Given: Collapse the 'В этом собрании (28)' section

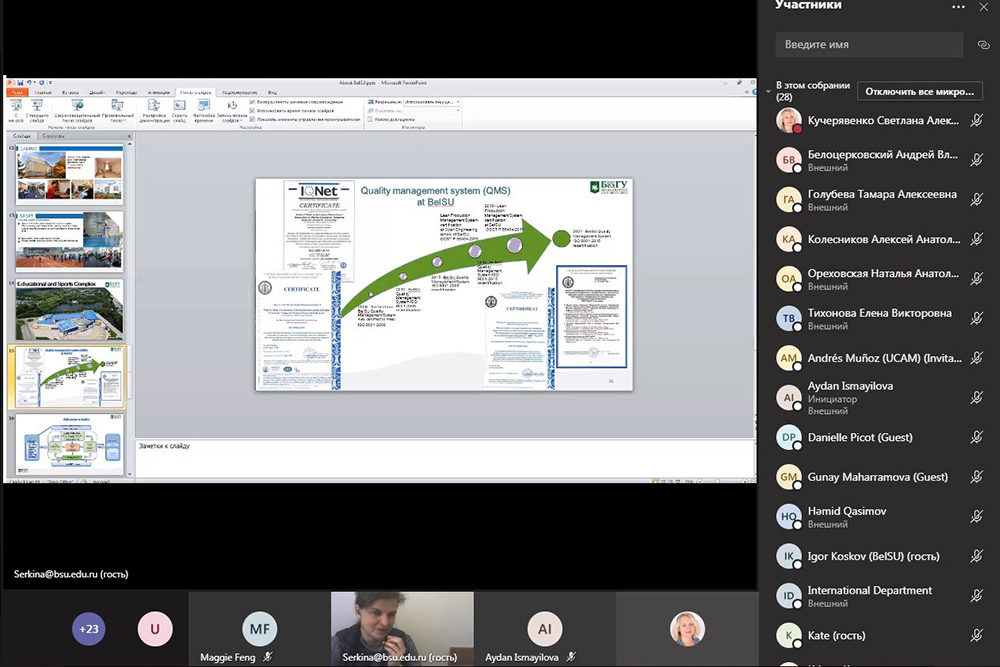Looking at the screenshot, I should click(x=768, y=91).
